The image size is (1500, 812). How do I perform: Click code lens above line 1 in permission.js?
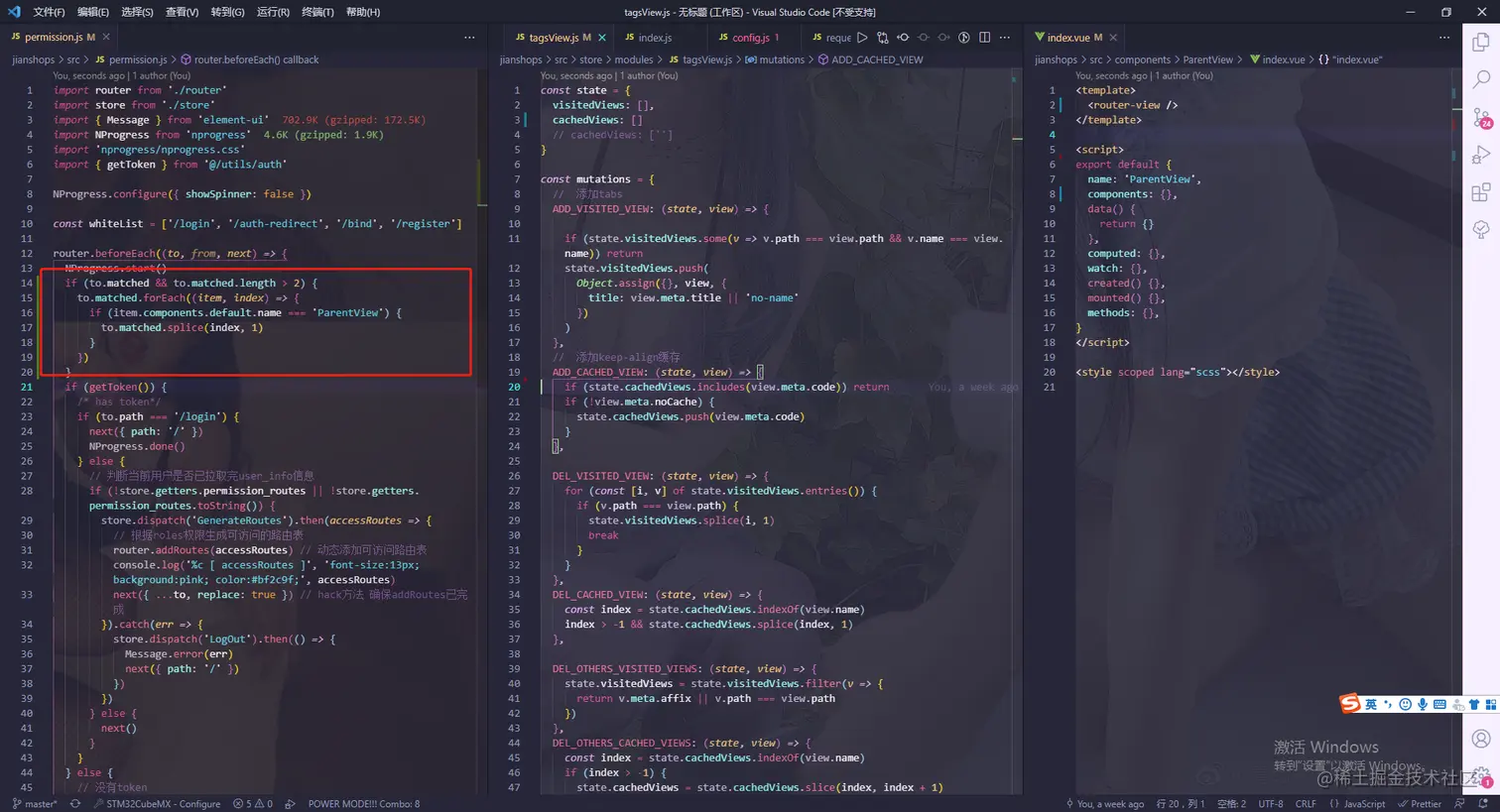[x=121, y=75]
